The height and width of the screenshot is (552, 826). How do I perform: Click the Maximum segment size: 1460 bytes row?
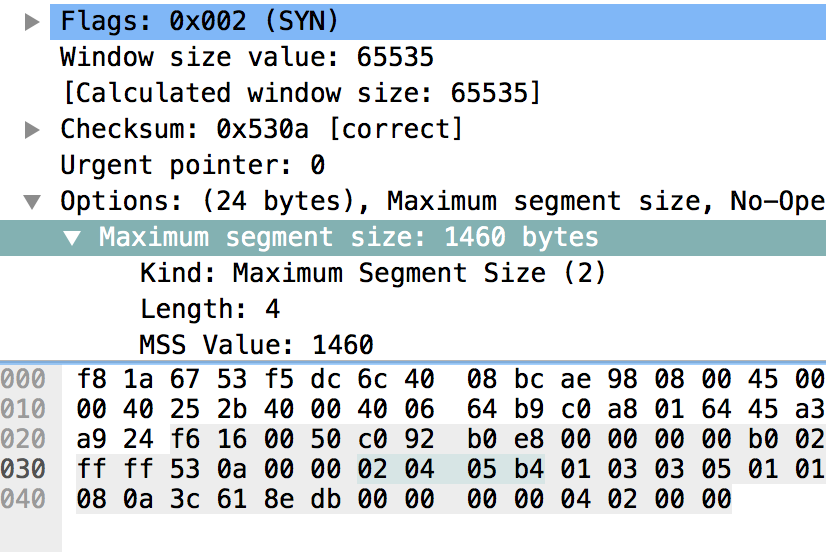pyautogui.click(x=348, y=237)
